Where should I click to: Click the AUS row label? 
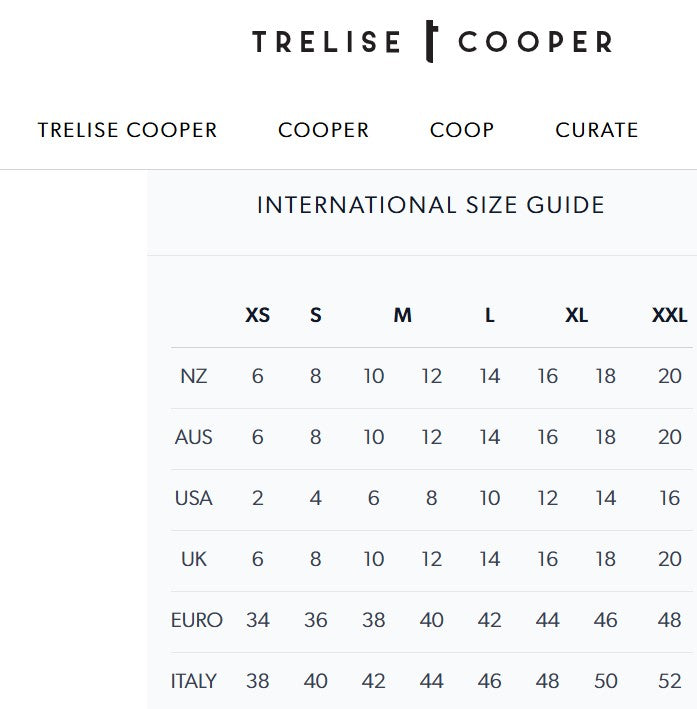tap(194, 437)
